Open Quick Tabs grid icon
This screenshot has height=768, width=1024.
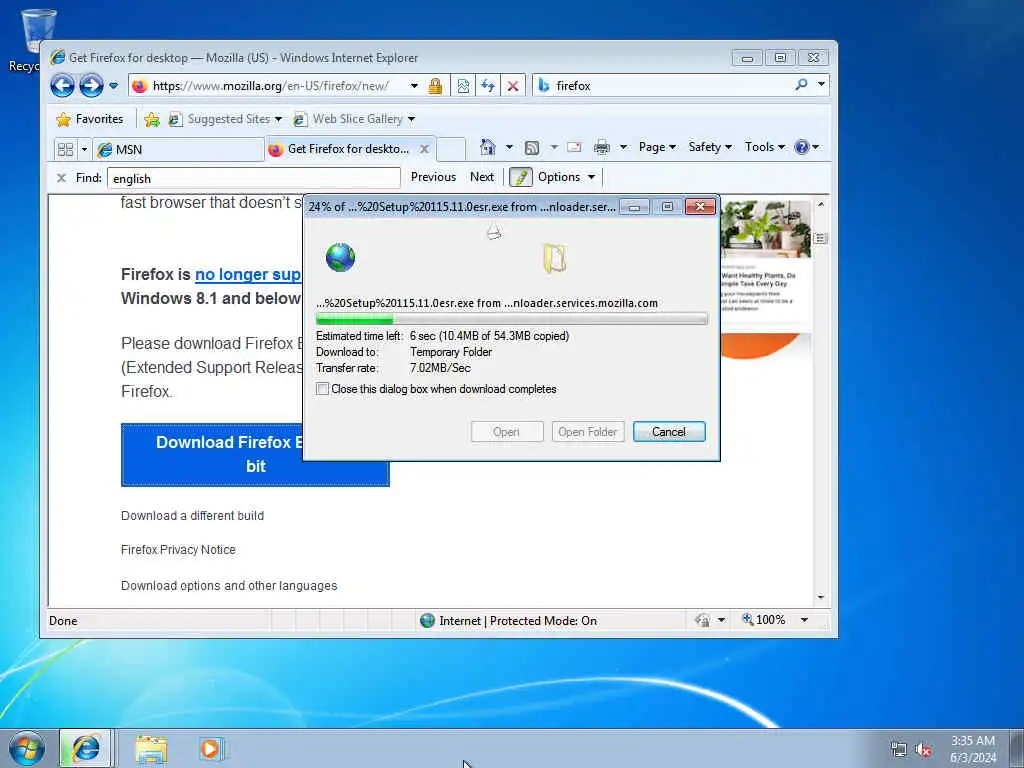(65, 150)
